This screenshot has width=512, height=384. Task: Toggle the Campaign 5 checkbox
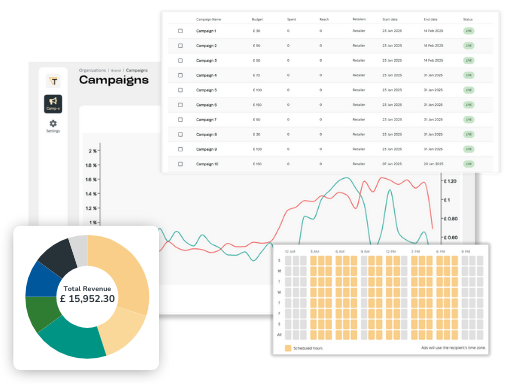pos(180,90)
